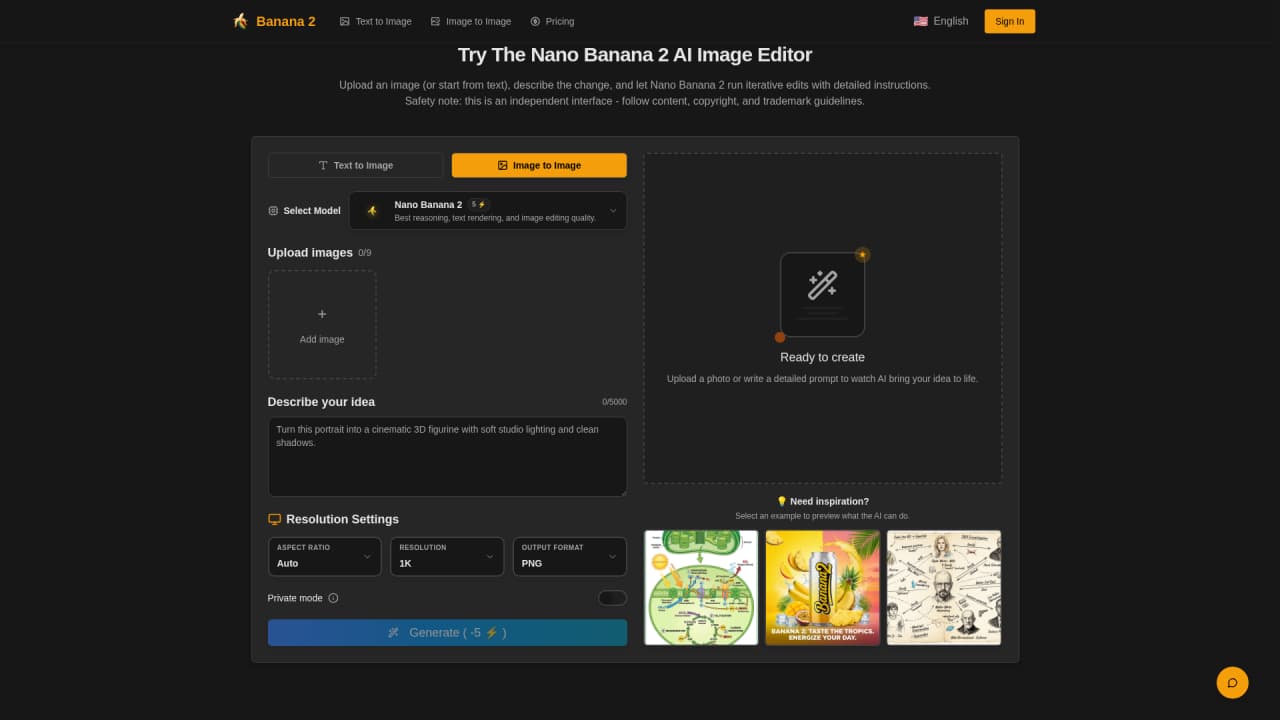1280x720 pixels.
Task: Click the Generate button
Action: click(447, 633)
